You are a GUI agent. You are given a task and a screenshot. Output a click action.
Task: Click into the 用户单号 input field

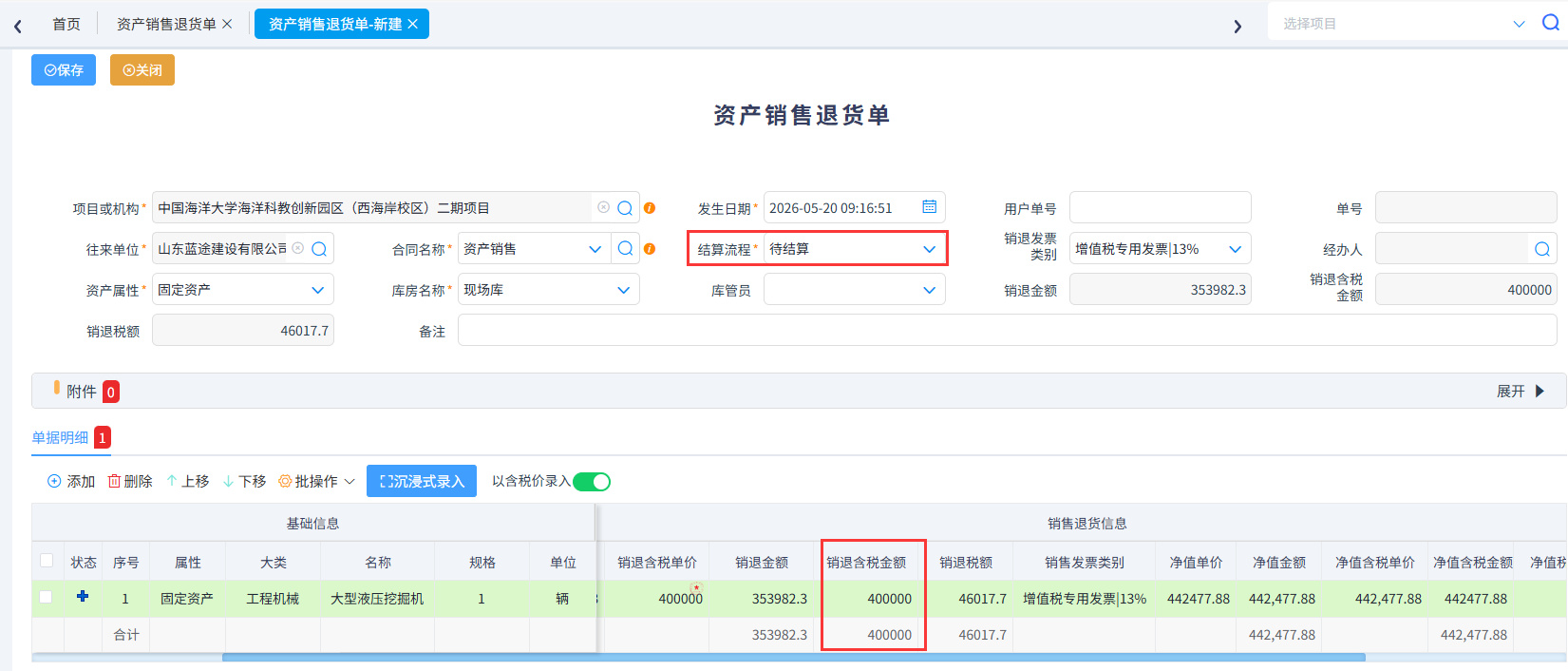tap(1160, 207)
